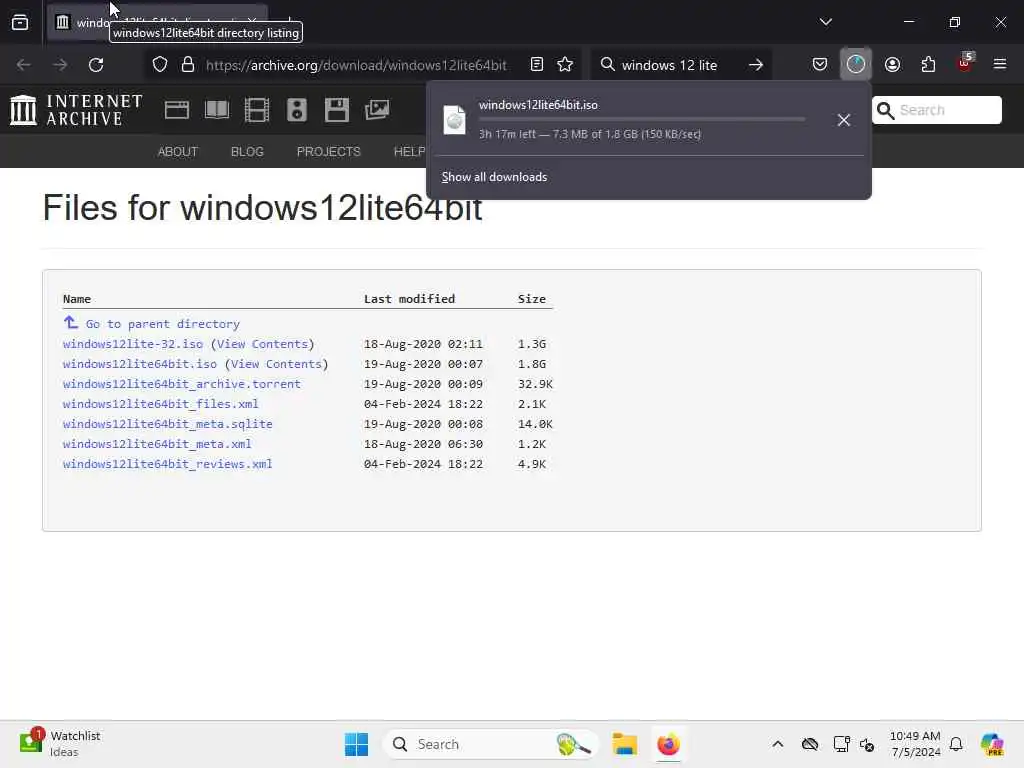This screenshot has height=768, width=1024.
Task: List all tabs dropdown chevron
Action: 825,22
